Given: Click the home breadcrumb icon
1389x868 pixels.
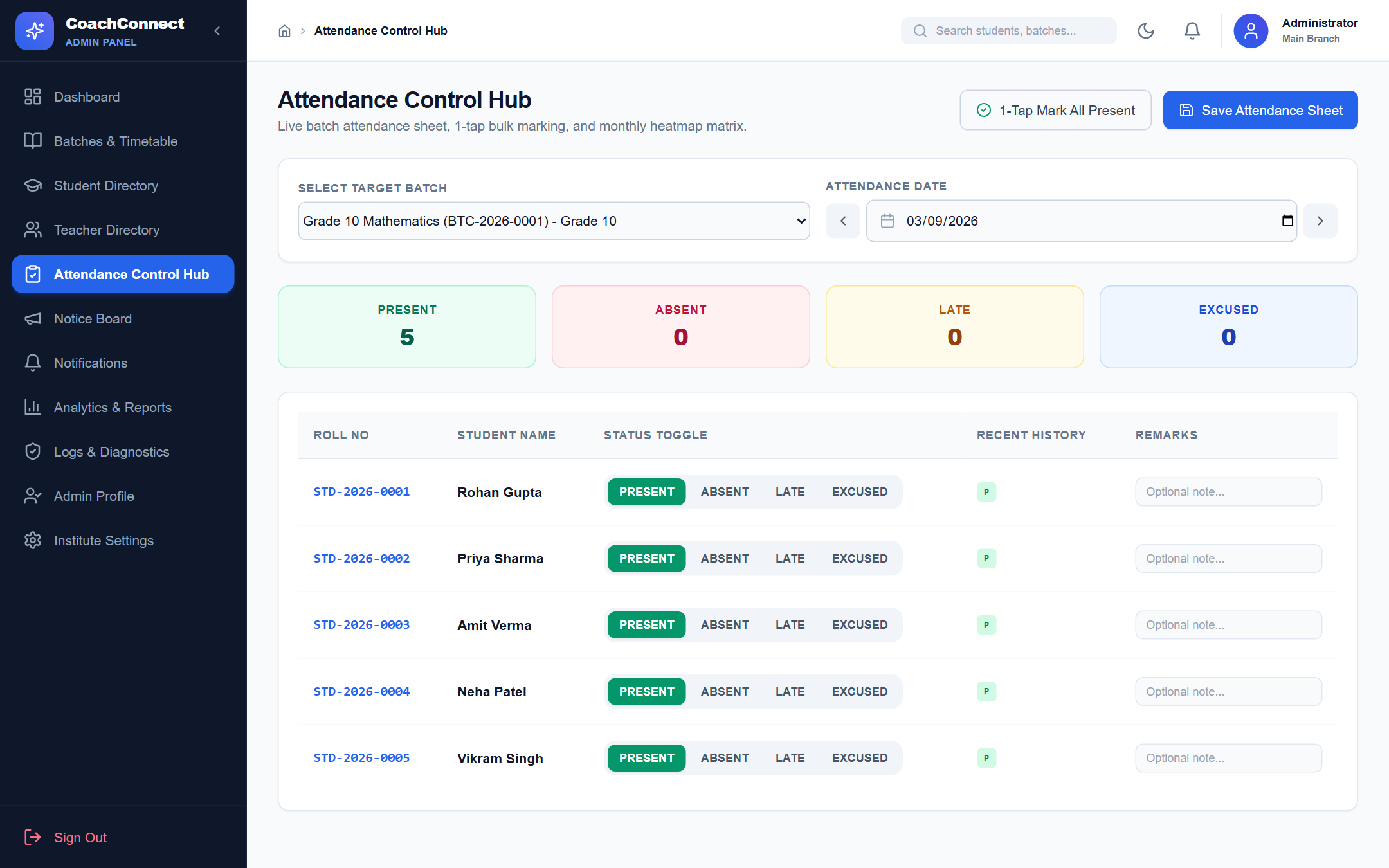Looking at the screenshot, I should point(284,31).
